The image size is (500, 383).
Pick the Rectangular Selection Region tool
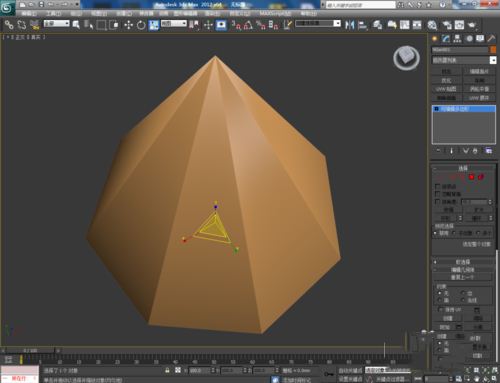(x=101, y=25)
